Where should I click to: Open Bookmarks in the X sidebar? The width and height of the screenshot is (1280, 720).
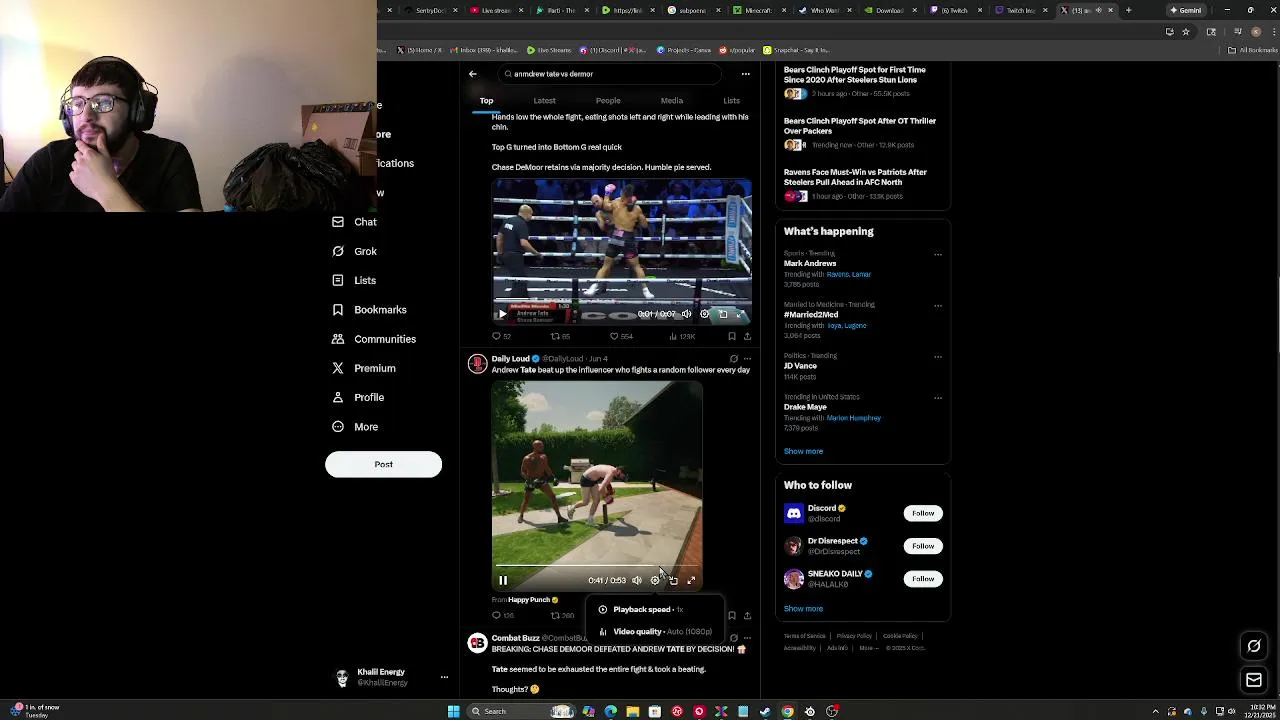pos(369,310)
